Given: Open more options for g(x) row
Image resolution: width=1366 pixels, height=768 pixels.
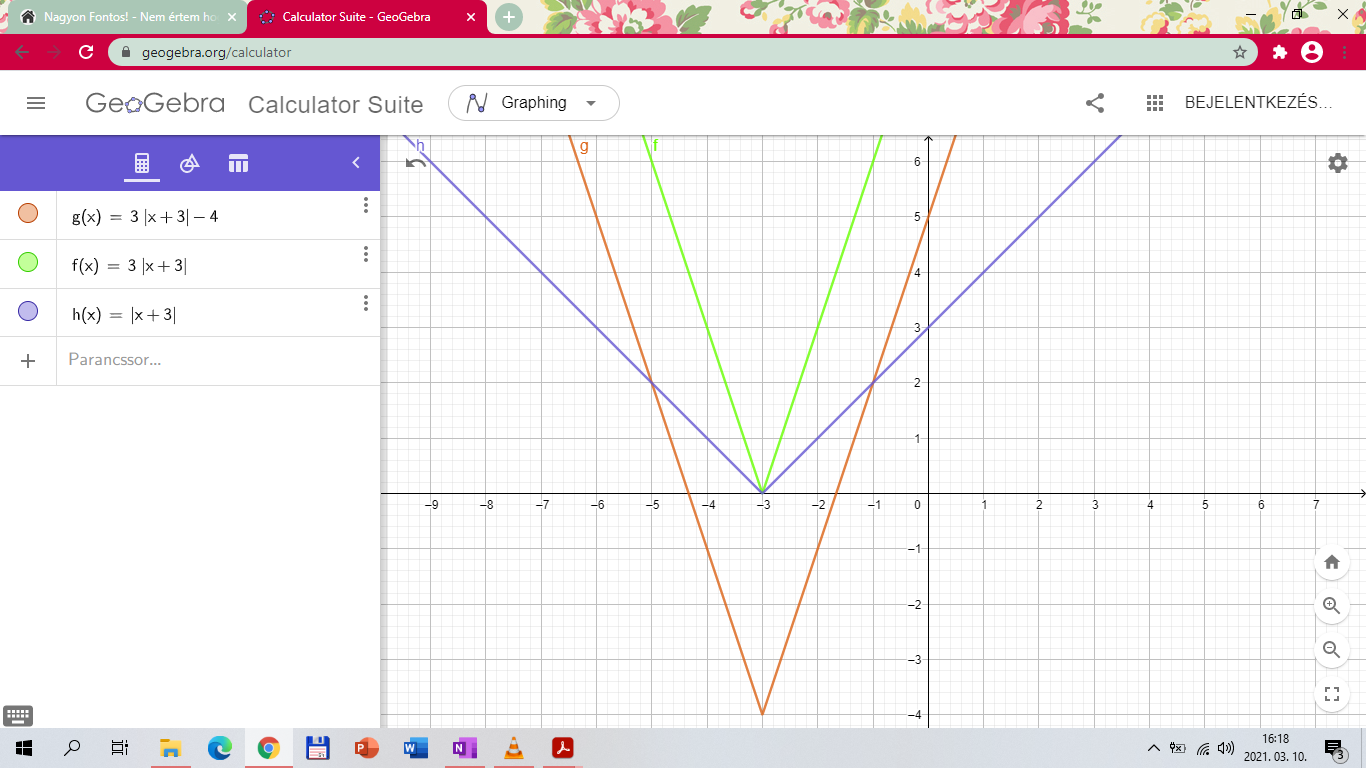Looking at the screenshot, I should [x=366, y=205].
